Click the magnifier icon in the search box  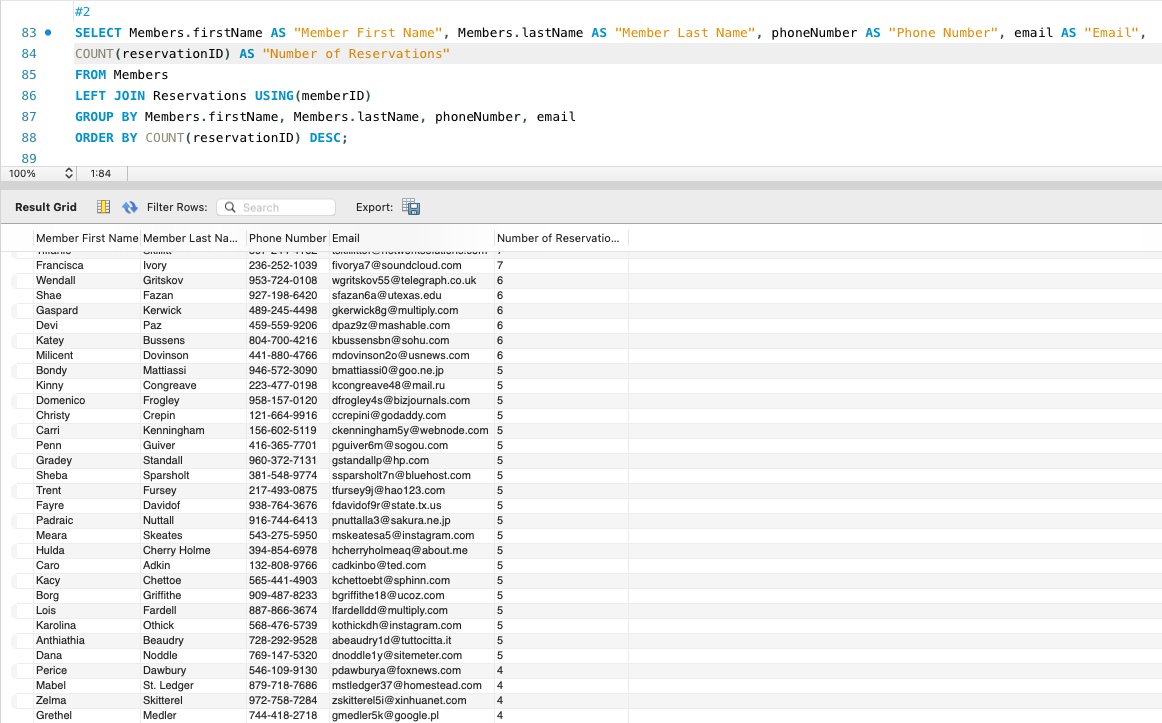[231, 207]
